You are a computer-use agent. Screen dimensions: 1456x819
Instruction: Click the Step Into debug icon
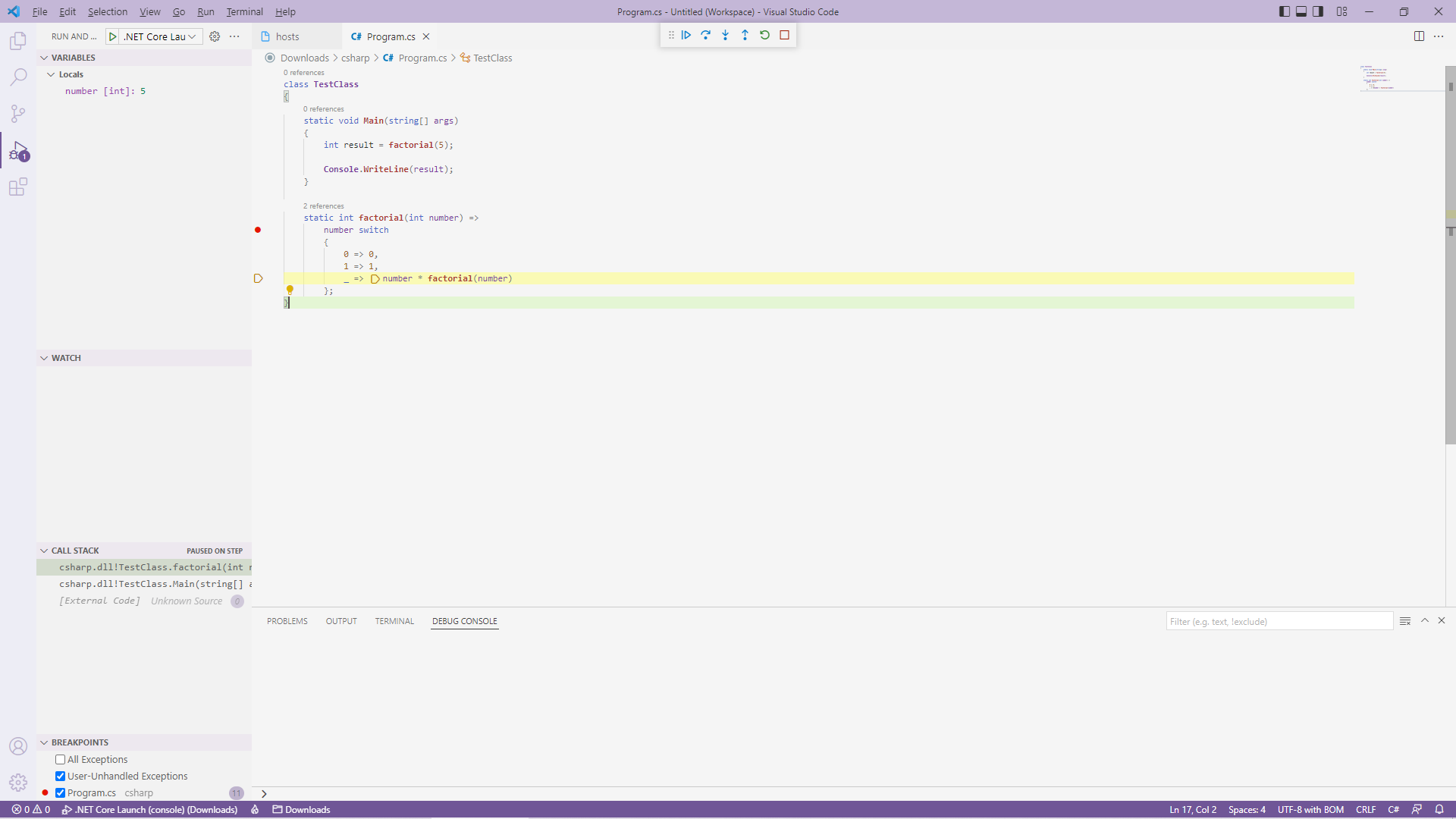point(725,35)
